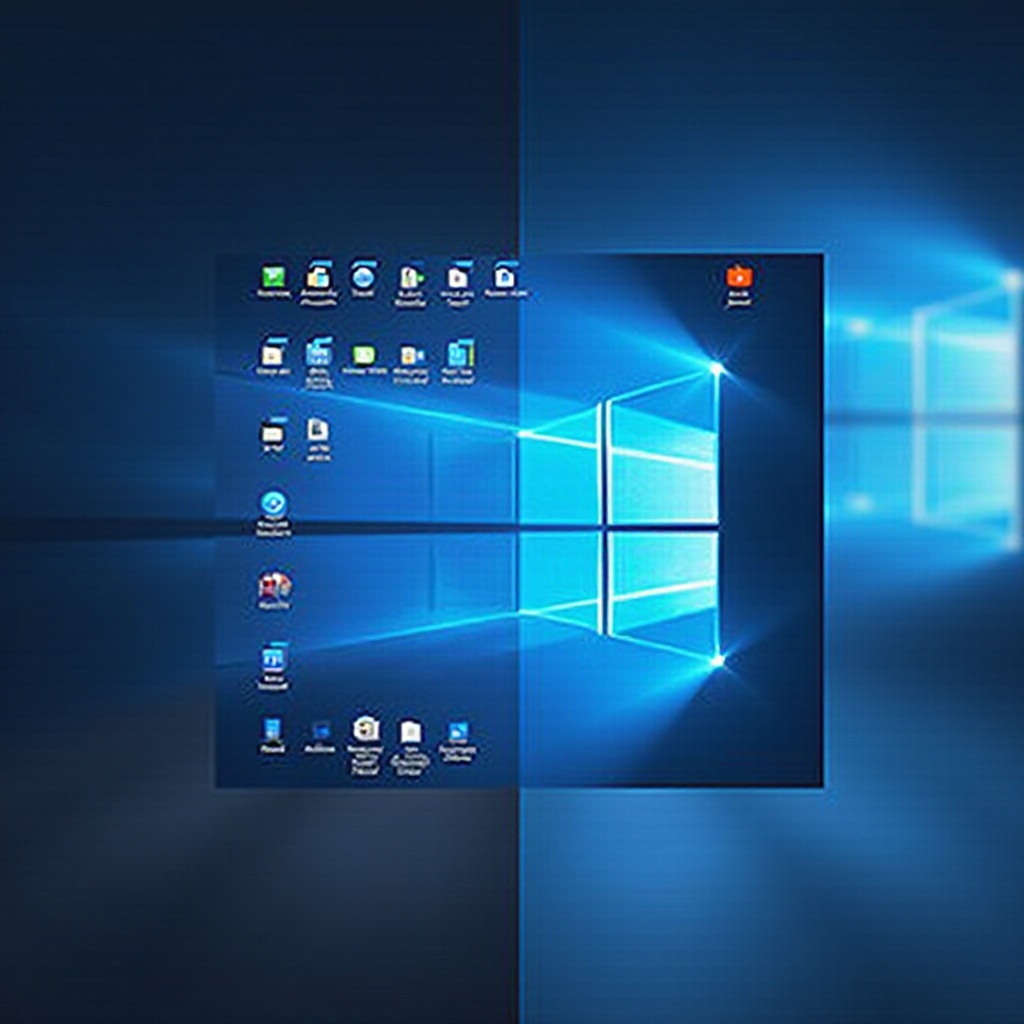Select the yellow padlock icon with blue badge
The width and height of the screenshot is (1024, 1024).
coord(411,355)
